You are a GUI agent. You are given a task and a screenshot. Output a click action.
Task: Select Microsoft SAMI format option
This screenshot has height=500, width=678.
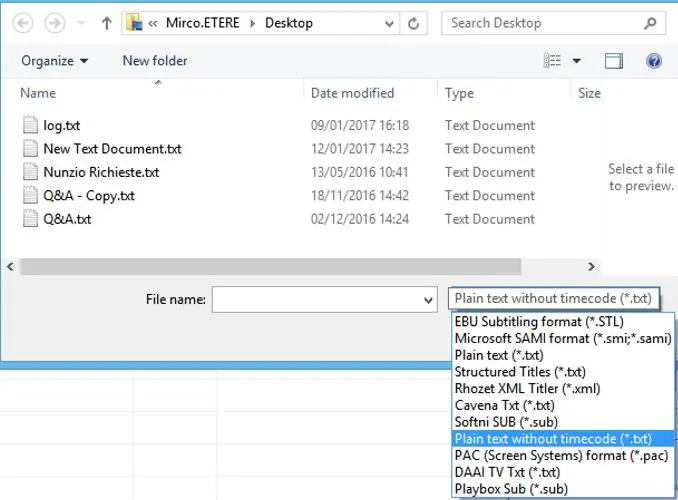tap(562, 339)
